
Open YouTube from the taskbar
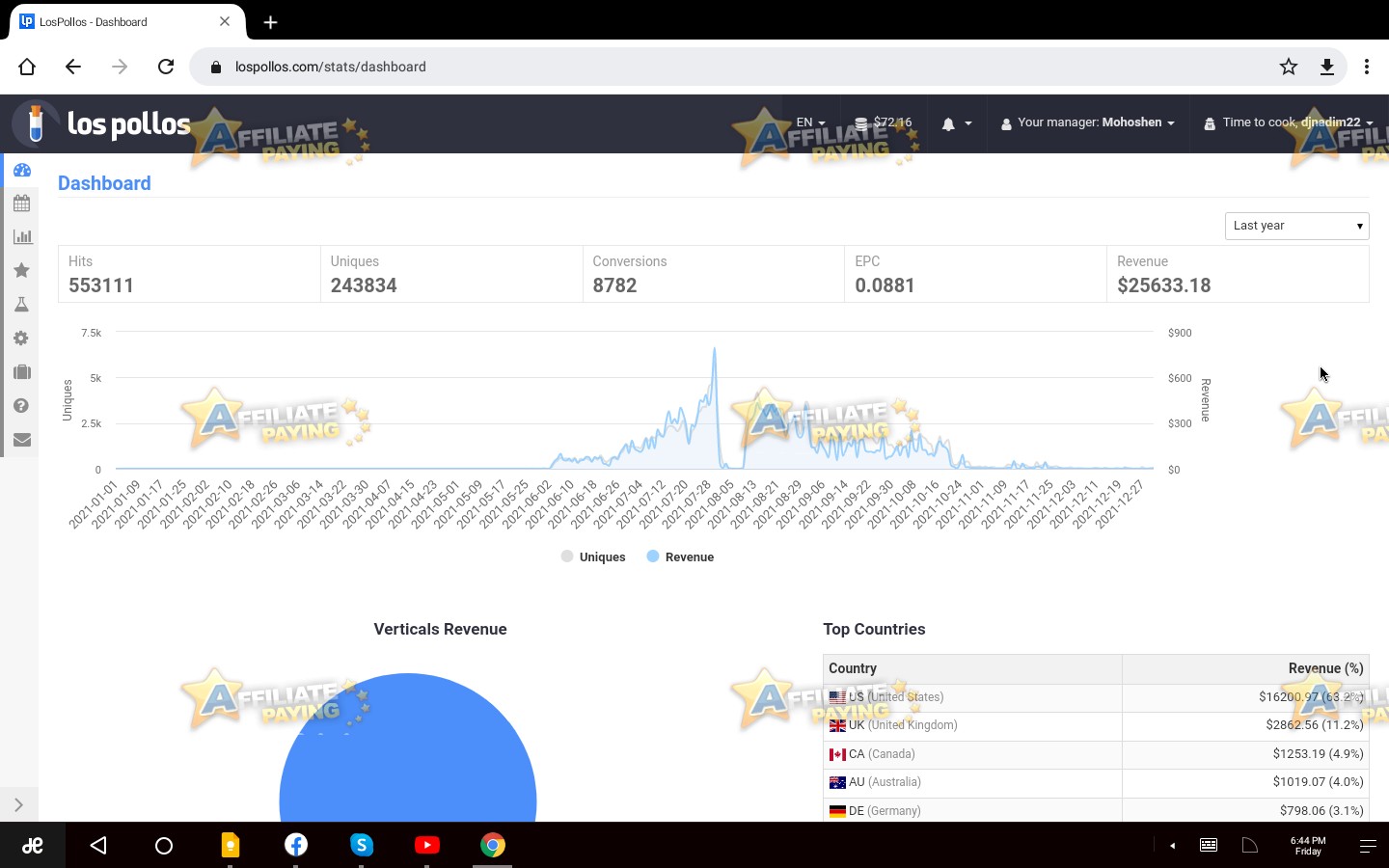[427, 846]
